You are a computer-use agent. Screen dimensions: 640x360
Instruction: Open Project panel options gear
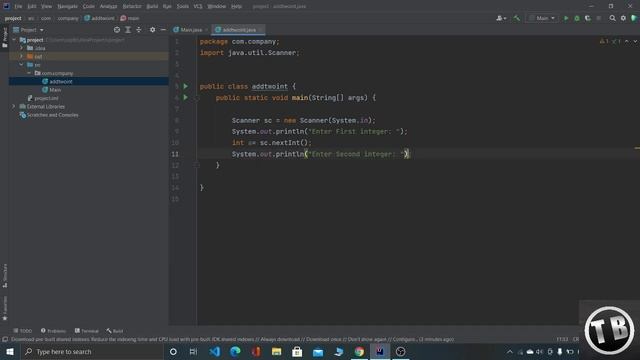click(x=152, y=30)
